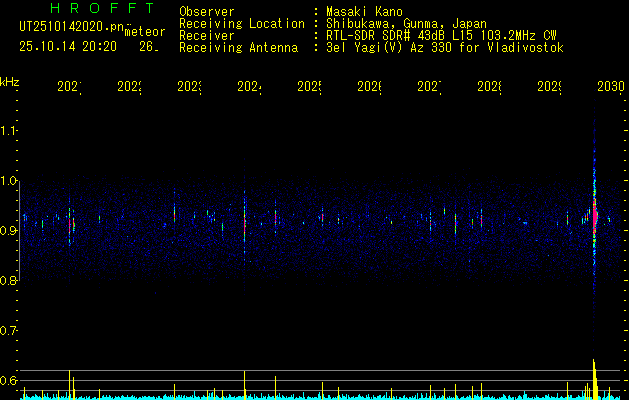
Task: Select the location Shibukawa, Gunma, Japan
Action: (406, 24)
